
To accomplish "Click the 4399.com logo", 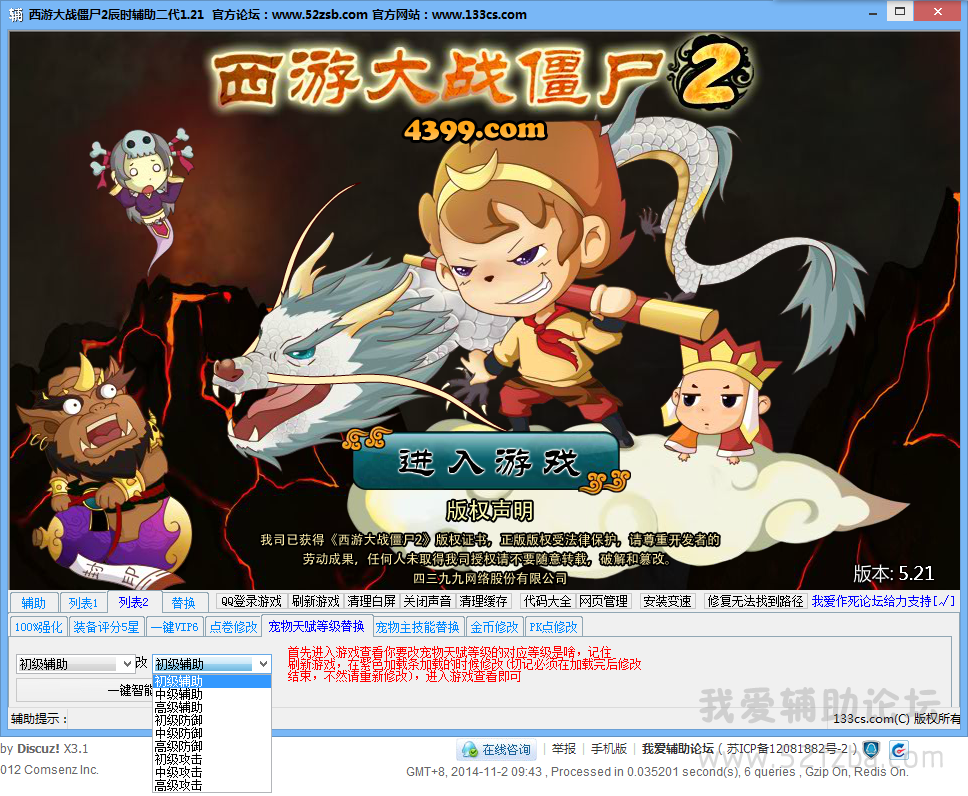I will tap(475, 130).
